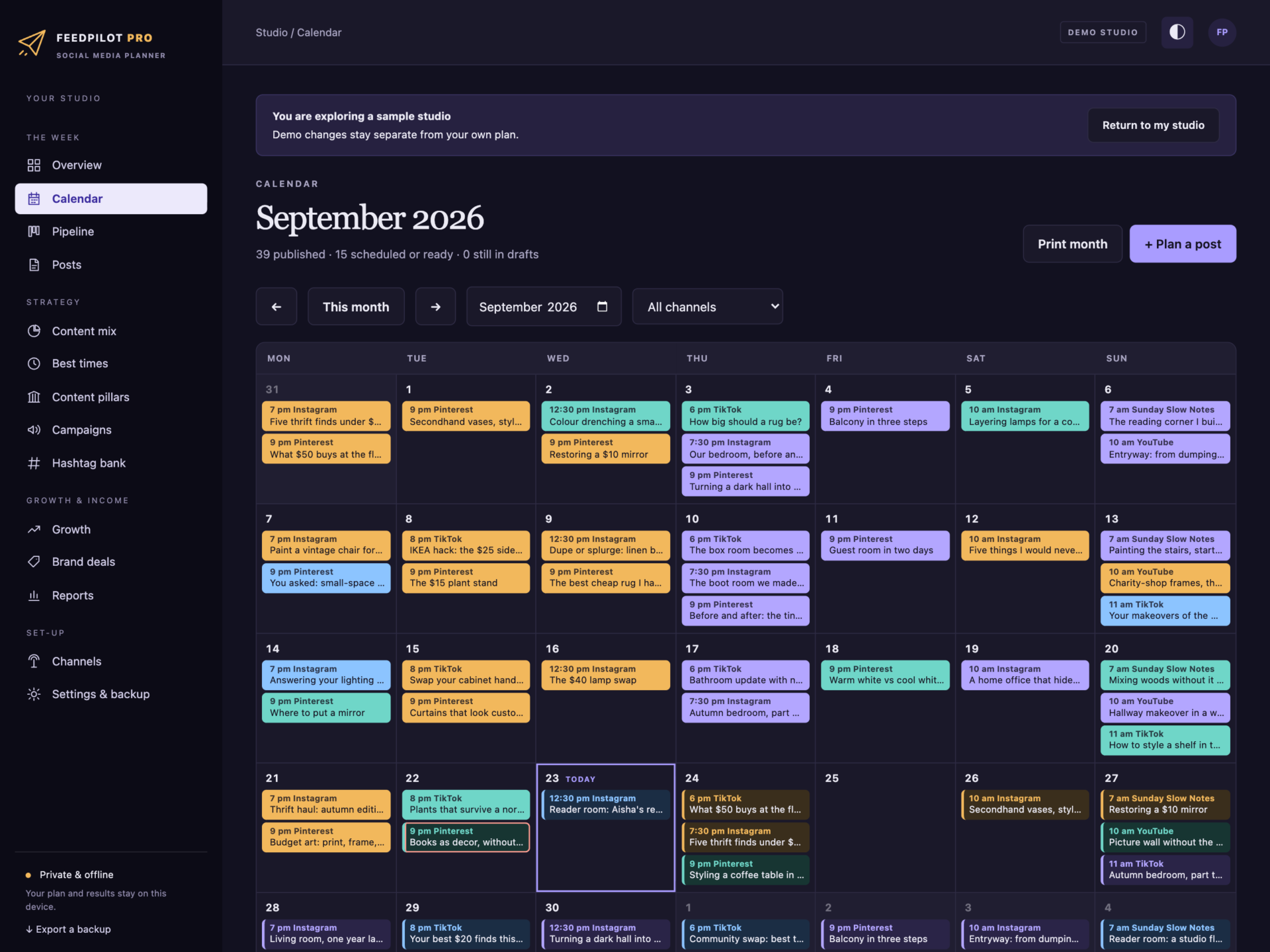Open the 'How big should a rug be?' post

pyautogui.click(x=745, y=416)
